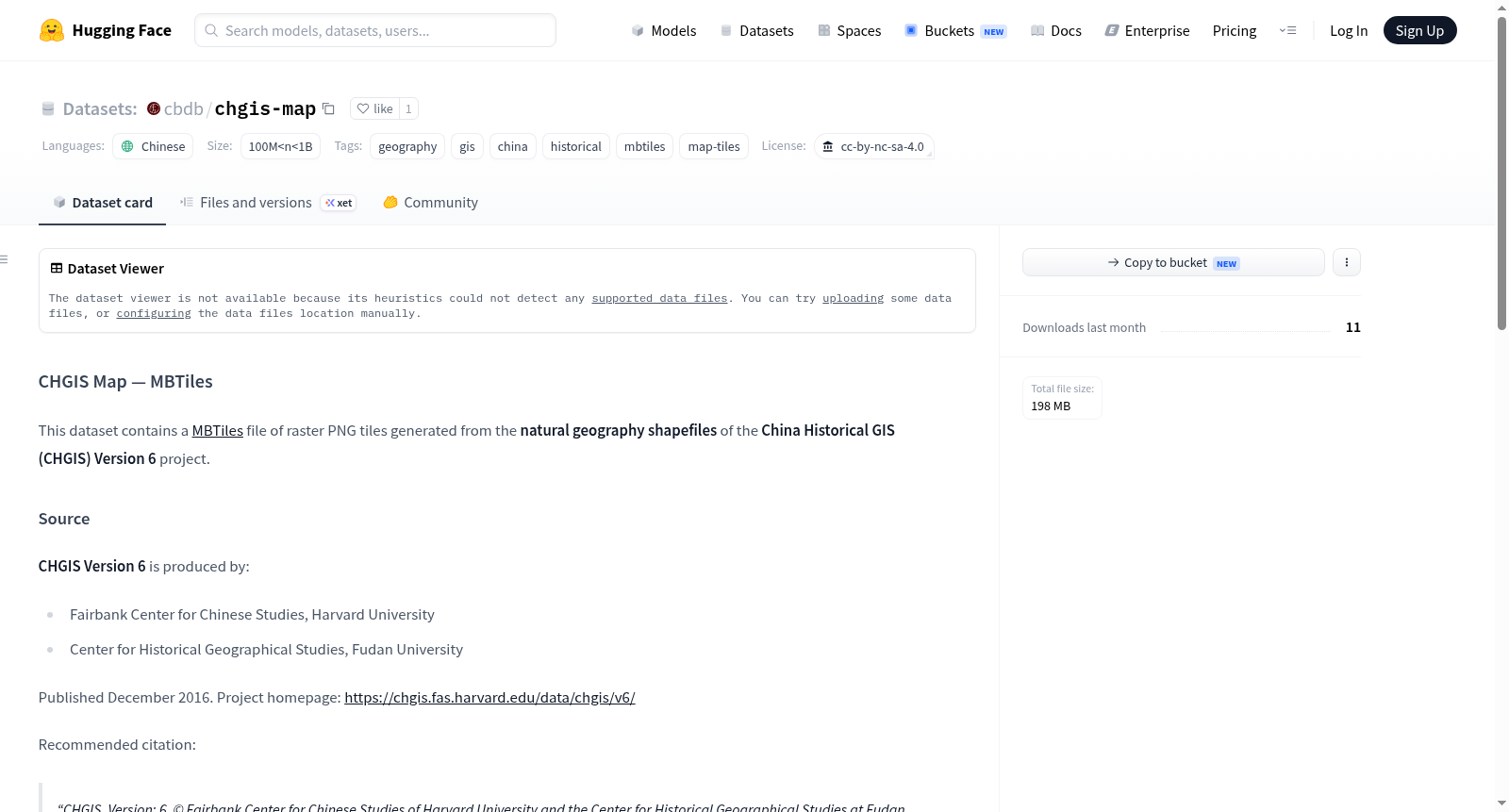Viewport: 1509px width, 812px height.
Task: Go to the Enterprise page
Action: click(1147, 30)
